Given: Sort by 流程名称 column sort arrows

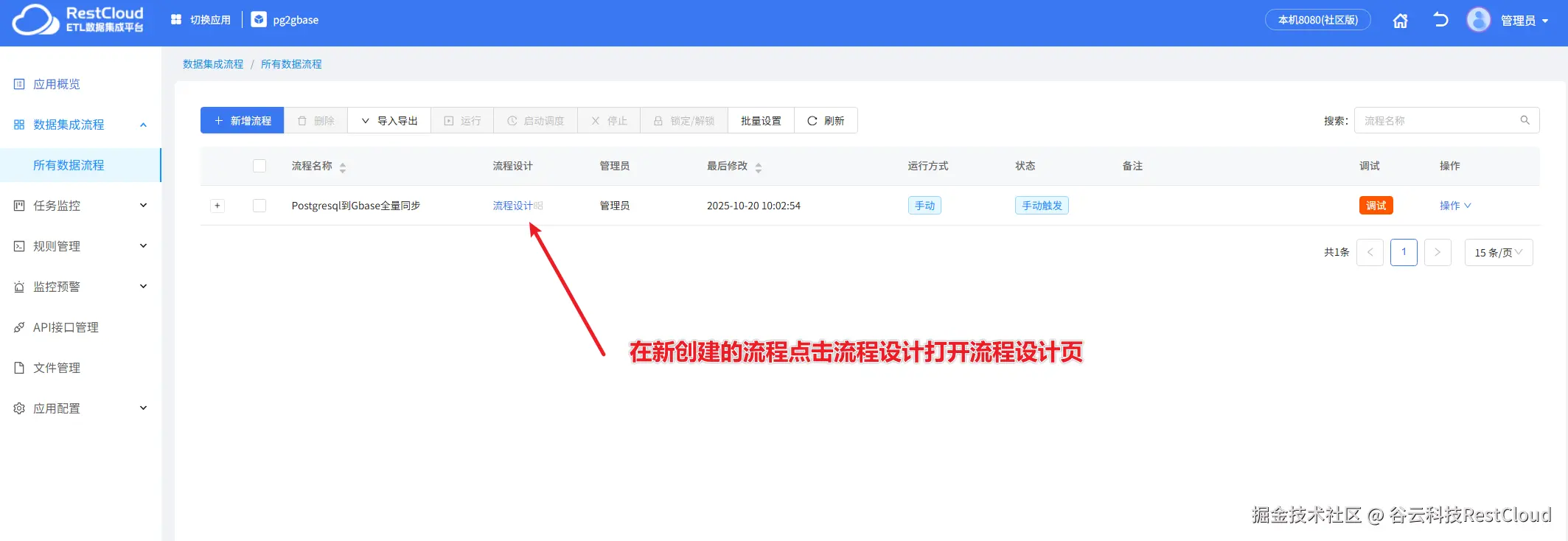Looking at the screenshot, I should tap(343, 167).
